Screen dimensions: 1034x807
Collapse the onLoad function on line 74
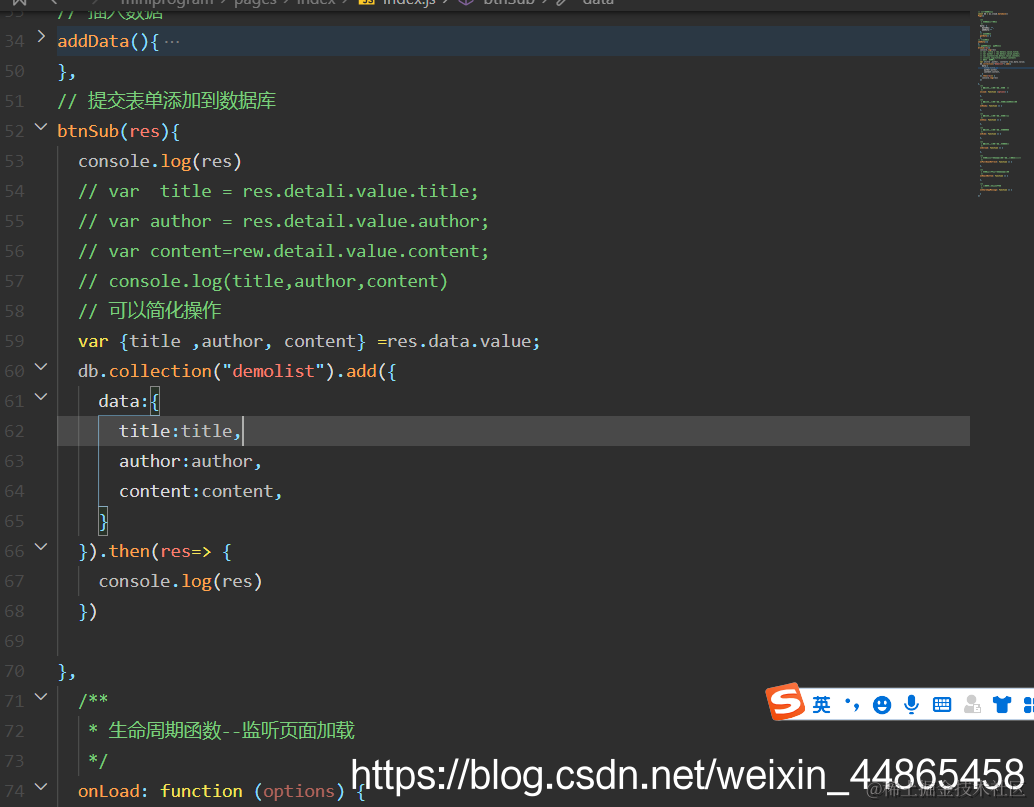click(41, 787)
